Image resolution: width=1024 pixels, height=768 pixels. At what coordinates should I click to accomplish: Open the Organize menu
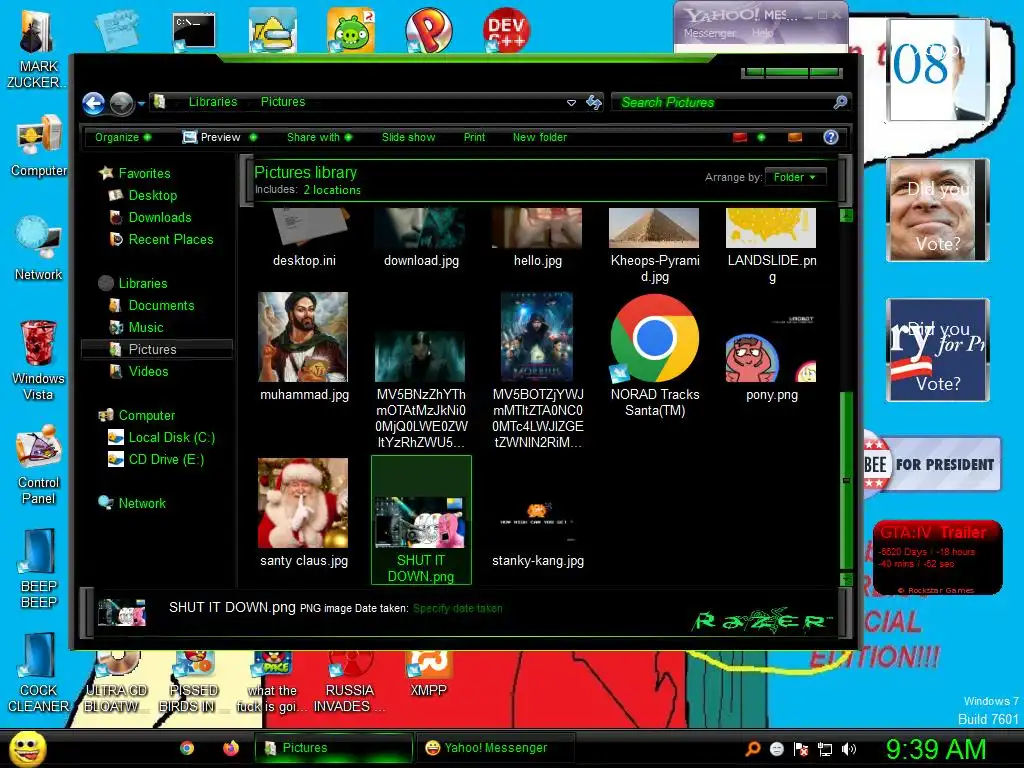pyautogui.click(x=123, y=137)
